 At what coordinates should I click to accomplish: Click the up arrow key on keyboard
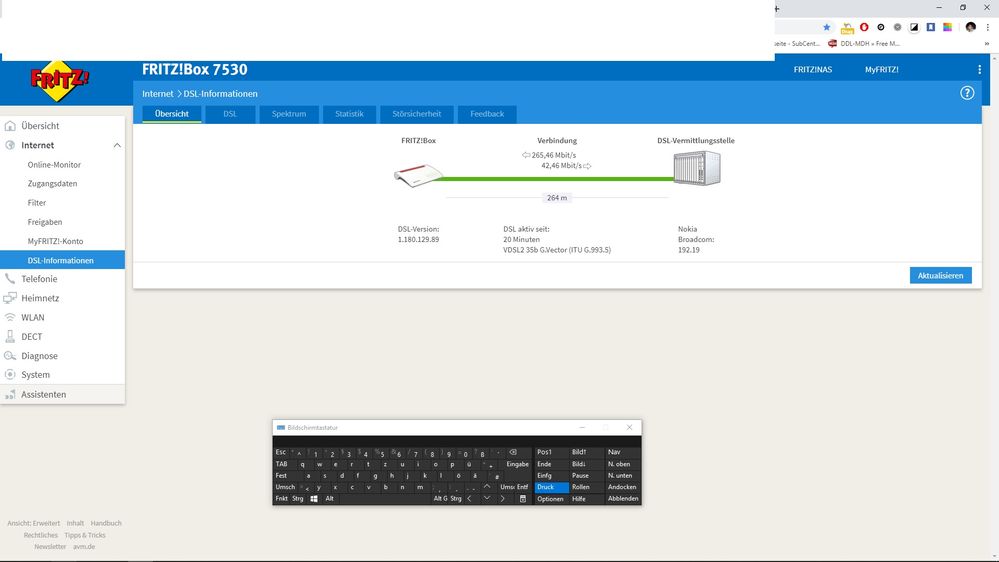(487, 486)
